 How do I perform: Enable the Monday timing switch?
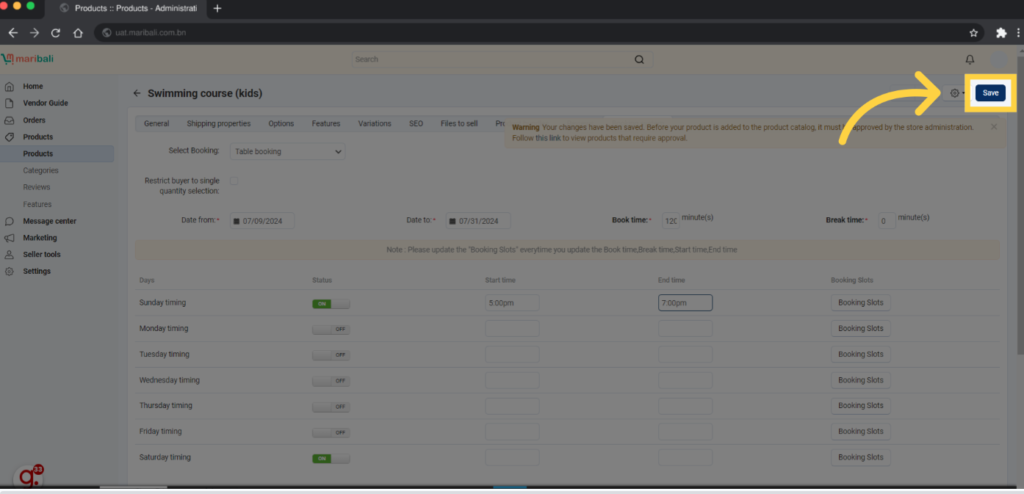point(331,329)
